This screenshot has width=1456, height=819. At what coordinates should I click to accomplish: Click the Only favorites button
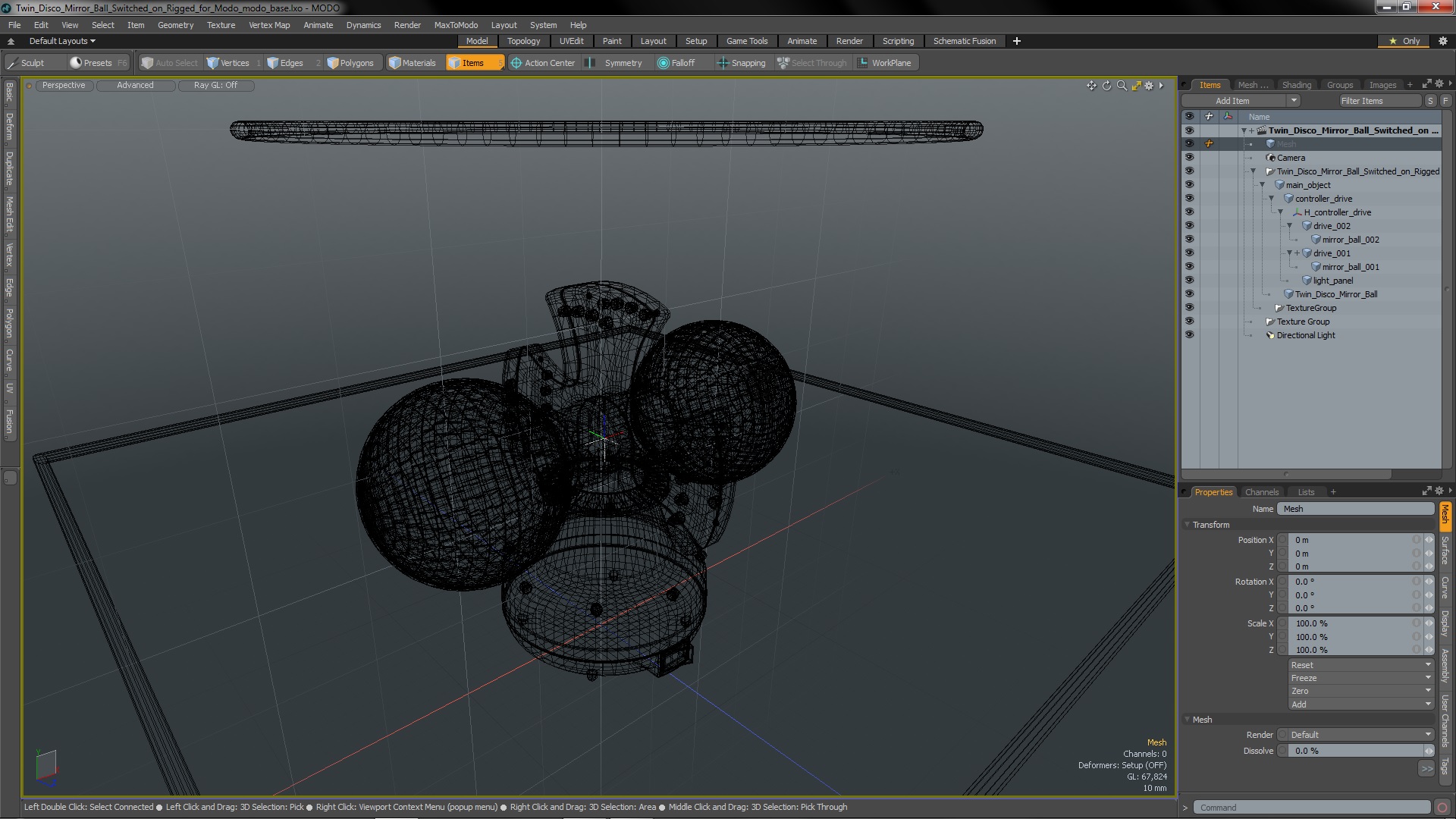(1404, 41)
